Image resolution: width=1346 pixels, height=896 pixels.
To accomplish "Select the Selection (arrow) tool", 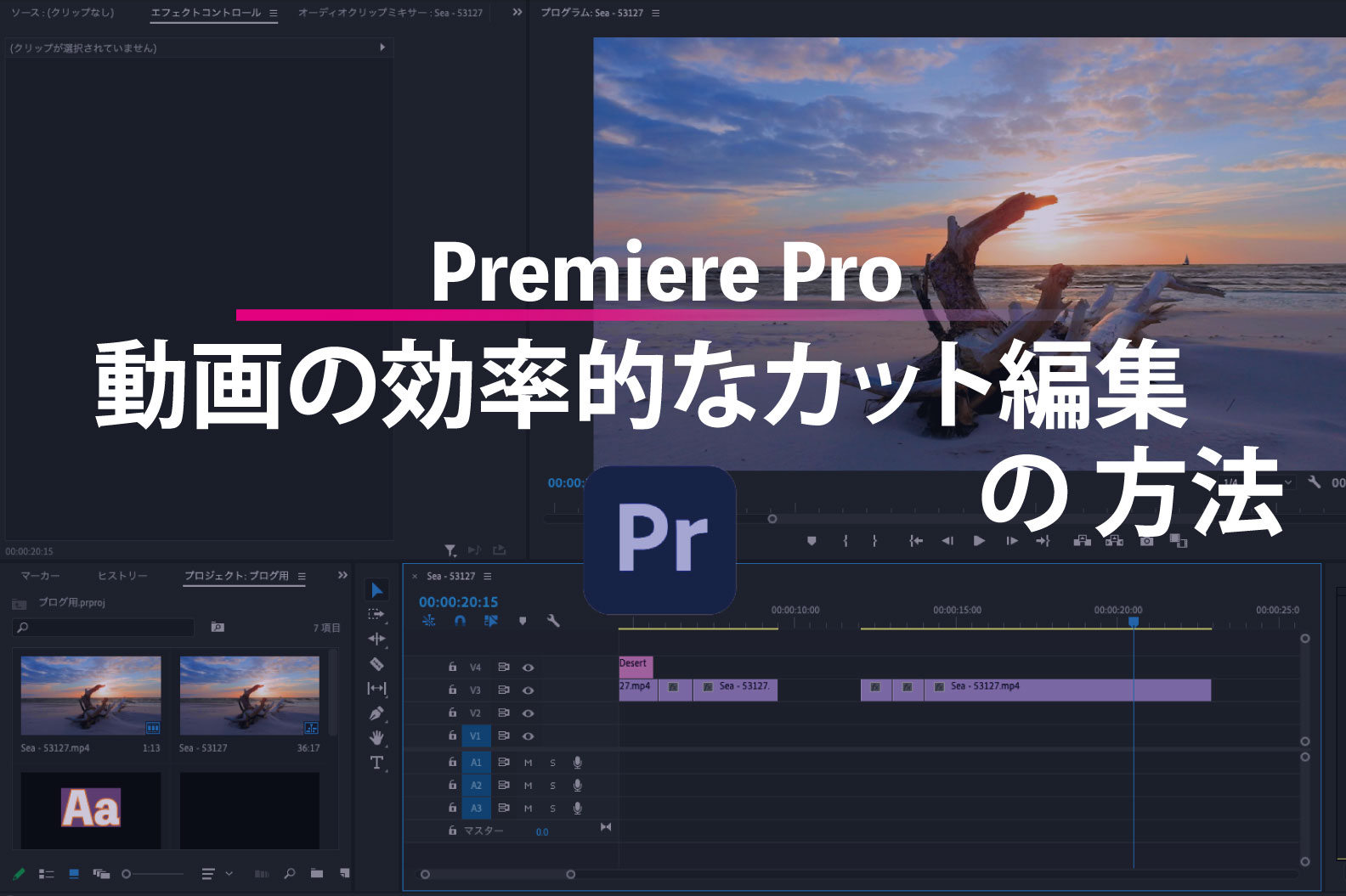I will click(x=377, y=589).
